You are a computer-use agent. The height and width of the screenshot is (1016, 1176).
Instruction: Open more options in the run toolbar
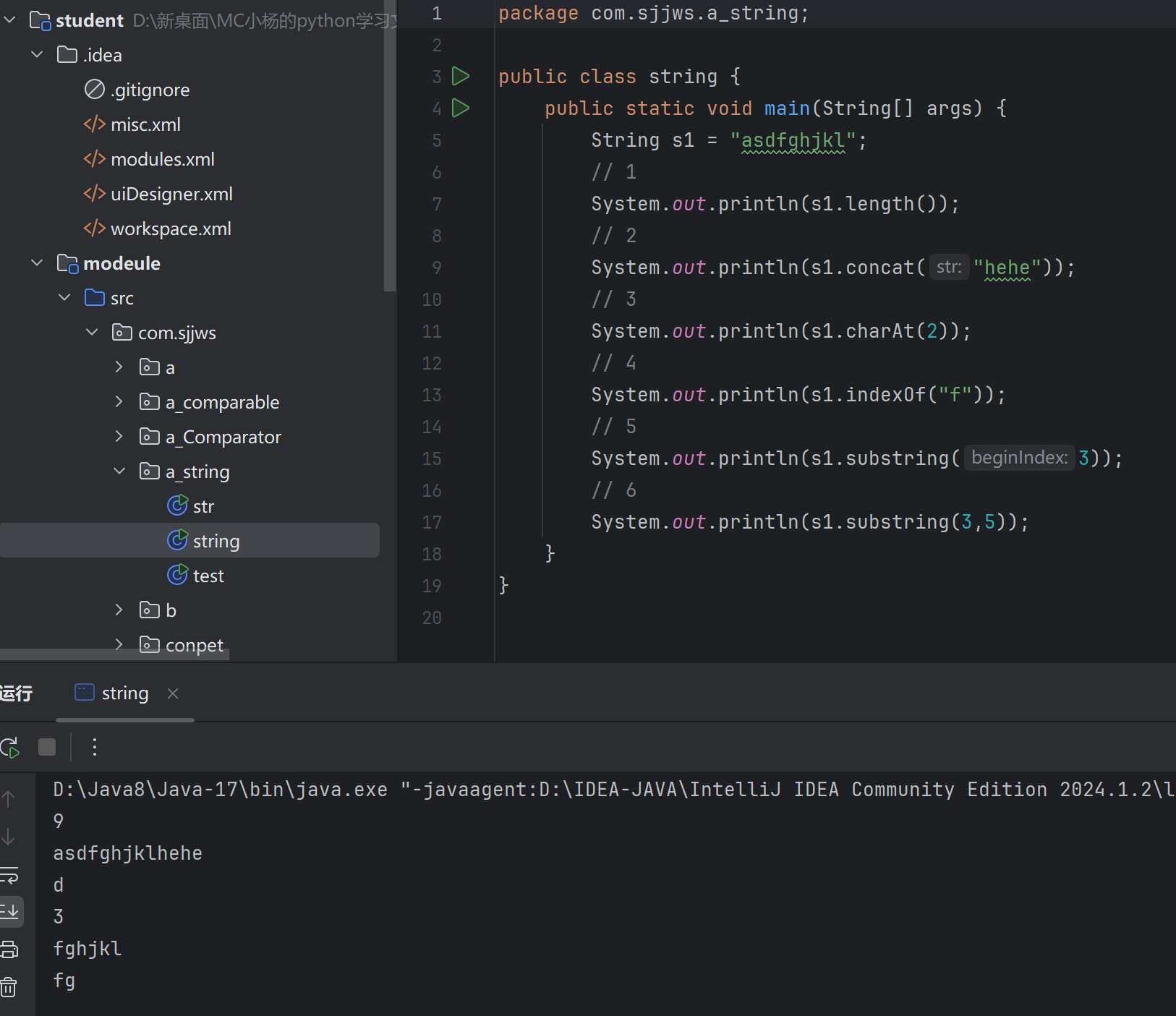tap(94, 747)
